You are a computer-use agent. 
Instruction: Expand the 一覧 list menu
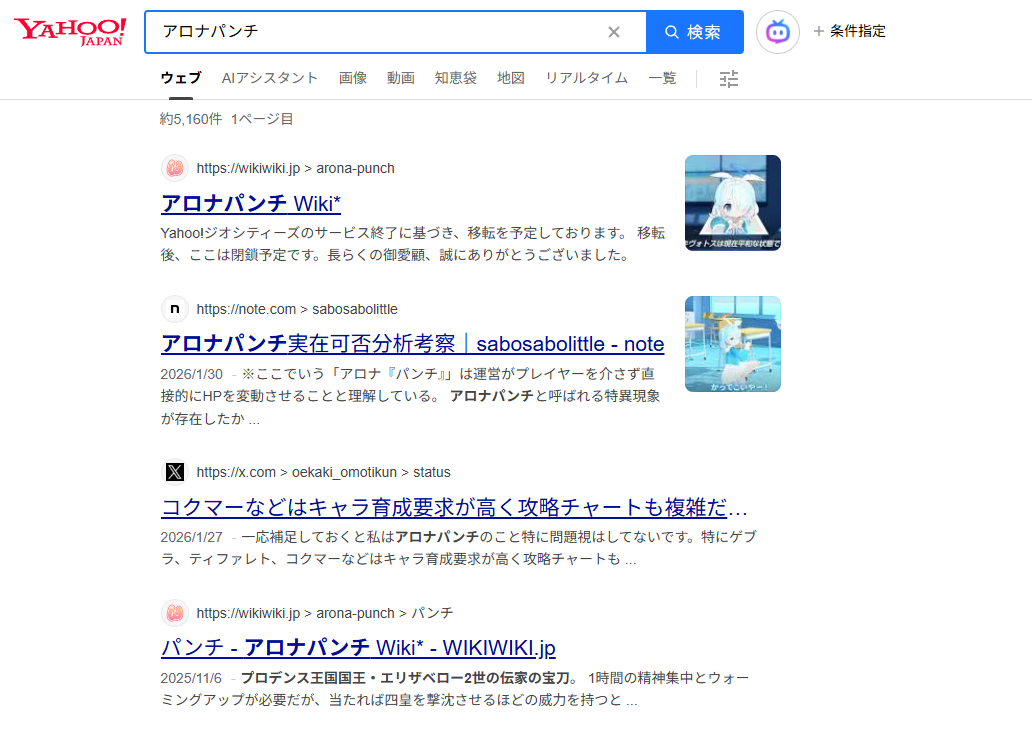coord(662,78)
